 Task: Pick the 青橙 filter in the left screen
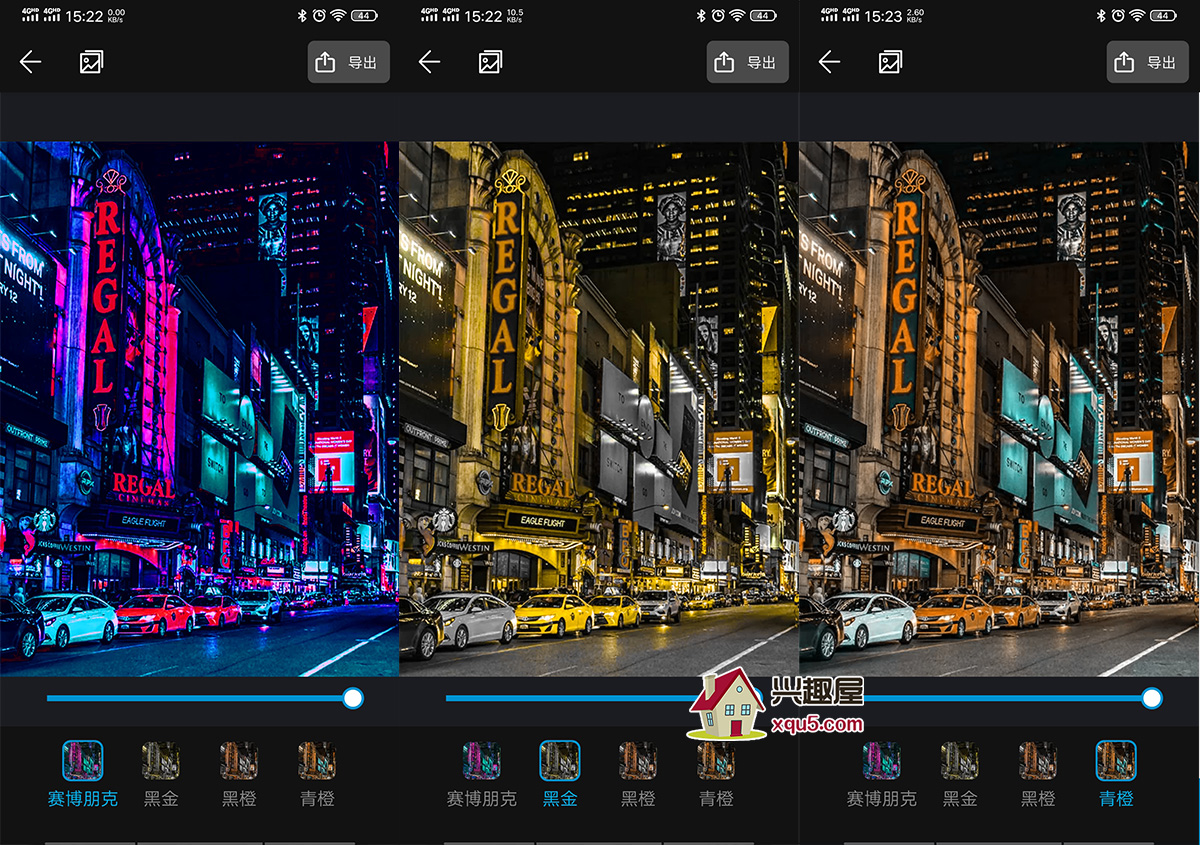coord(317,774)
